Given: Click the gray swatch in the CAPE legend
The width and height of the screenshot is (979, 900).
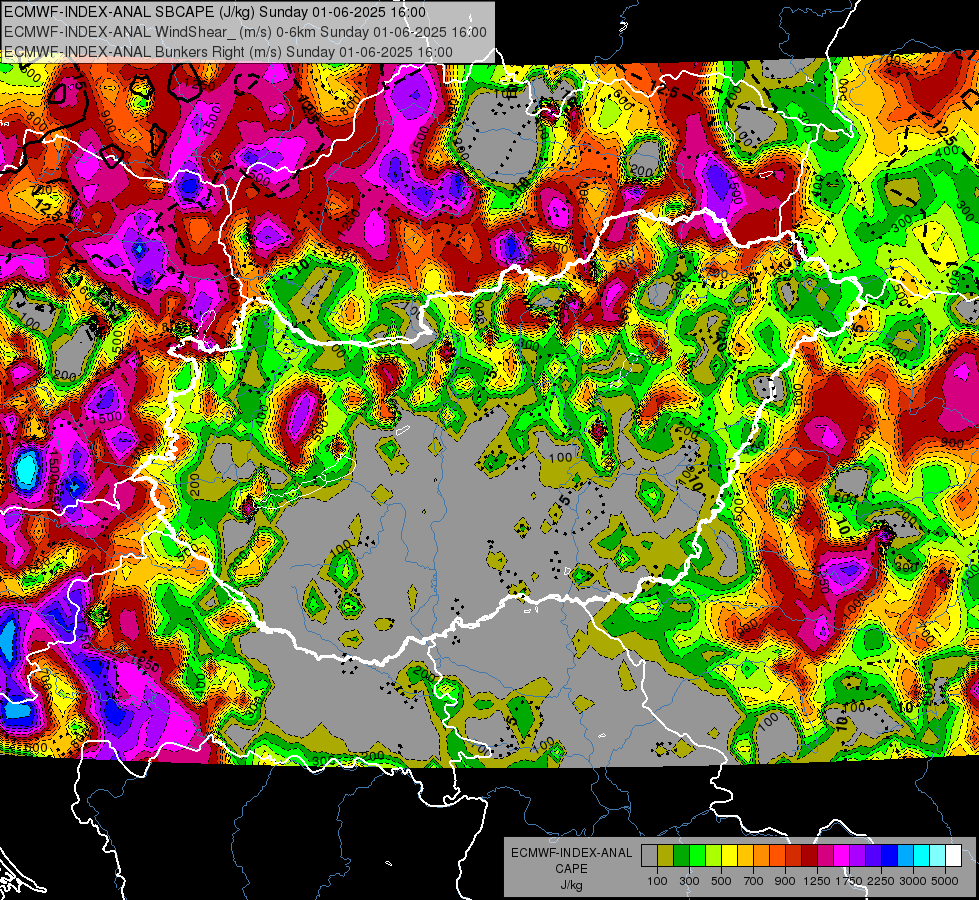Looking at the screenshot, I should point(649,856).
